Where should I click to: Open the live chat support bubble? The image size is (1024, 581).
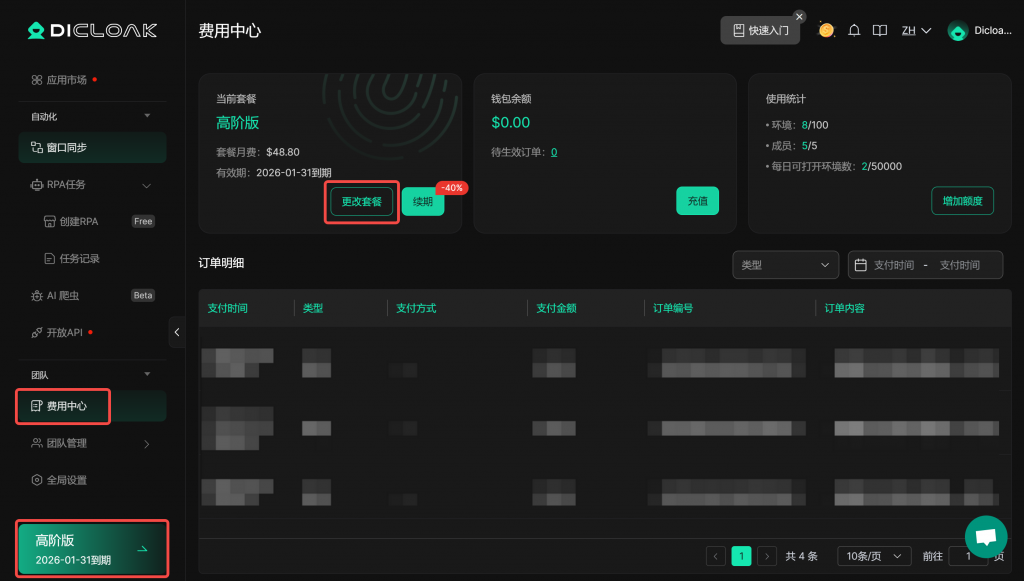click(985, 537)
